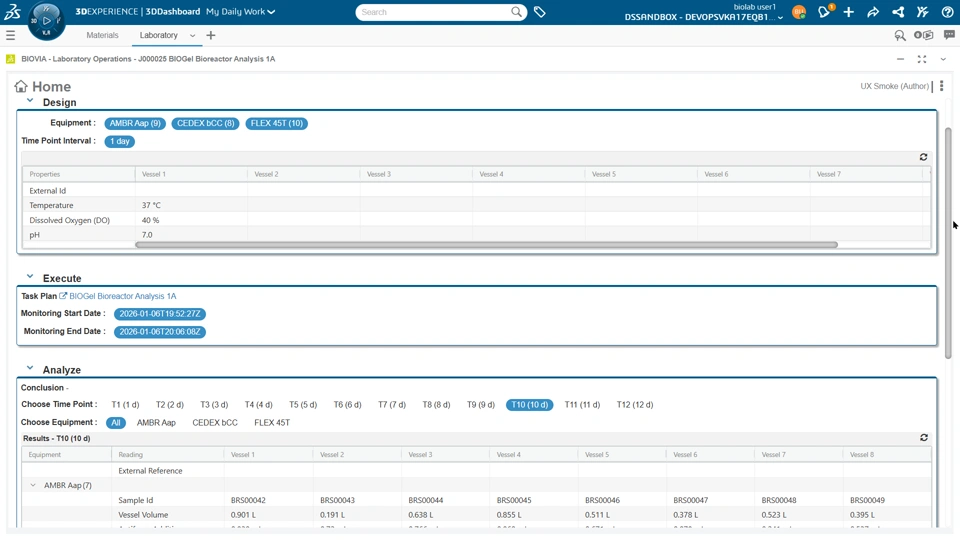Open the three-dot options menu

(942, 86)
